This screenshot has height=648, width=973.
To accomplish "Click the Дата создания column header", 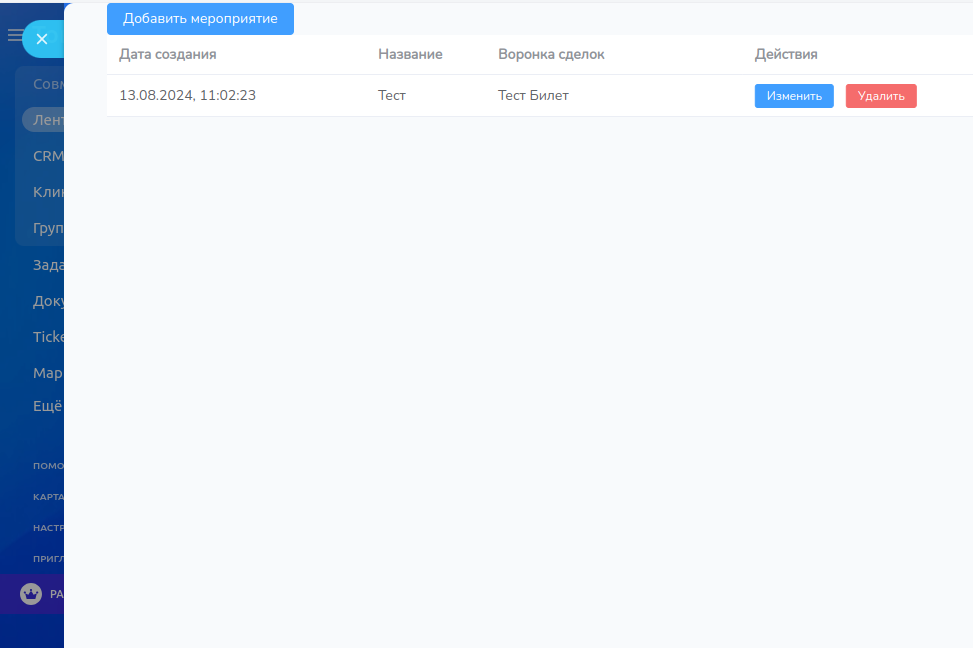I will tap(168, 55).
